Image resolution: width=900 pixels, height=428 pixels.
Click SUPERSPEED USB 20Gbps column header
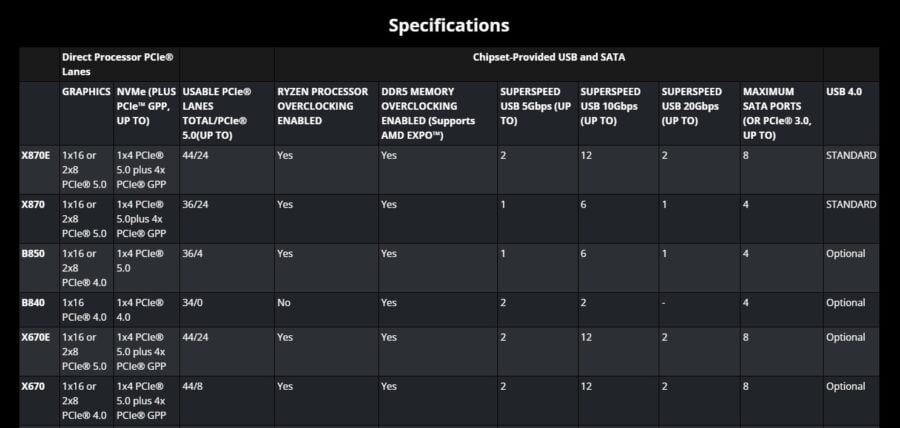click(x=692, y=106)
